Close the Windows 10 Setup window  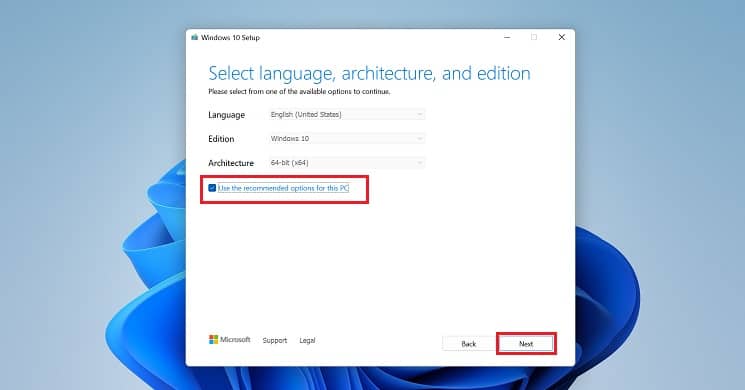(562, 37)
